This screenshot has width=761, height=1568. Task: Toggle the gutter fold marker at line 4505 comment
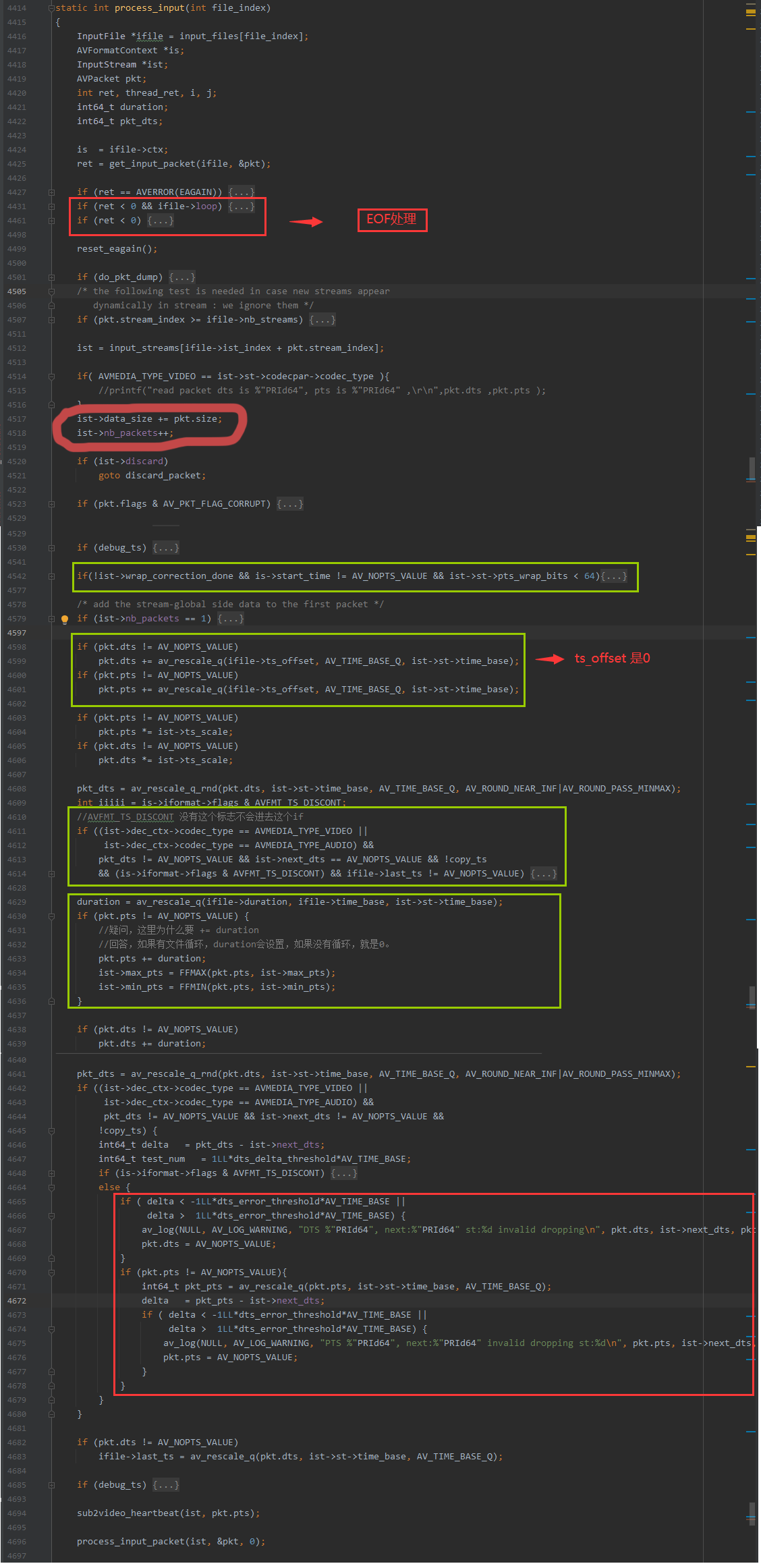point(51,291)
